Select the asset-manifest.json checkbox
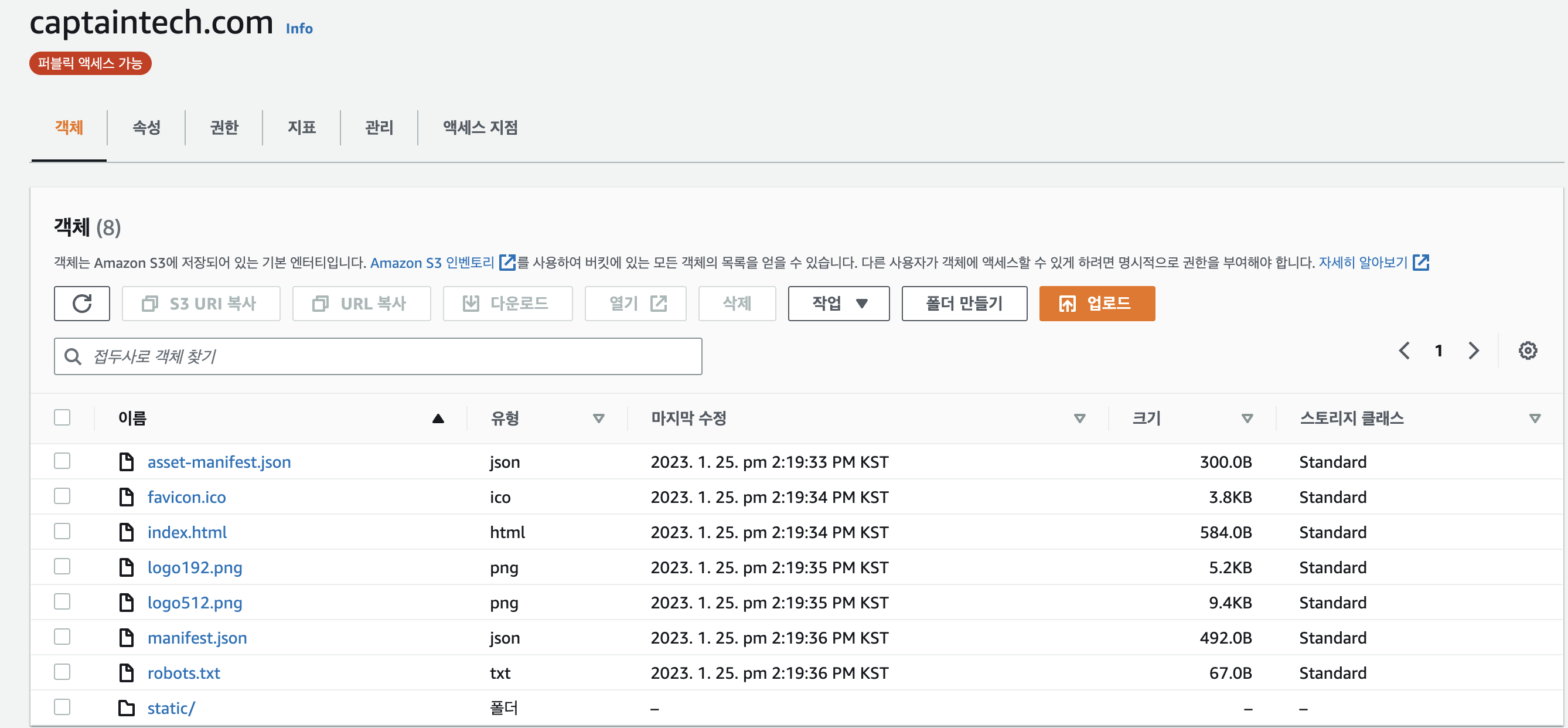The height and width of the screenshot is (728, 1568). [x=62, y=461]
